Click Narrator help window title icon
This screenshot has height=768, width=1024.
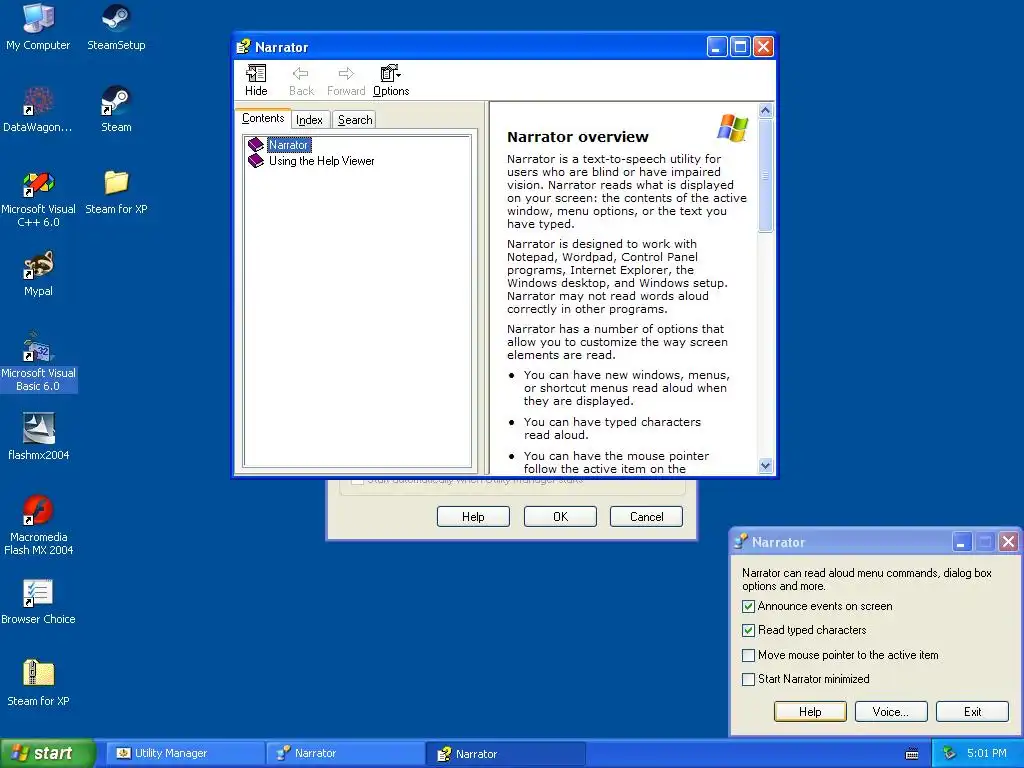tap(244, 46)
